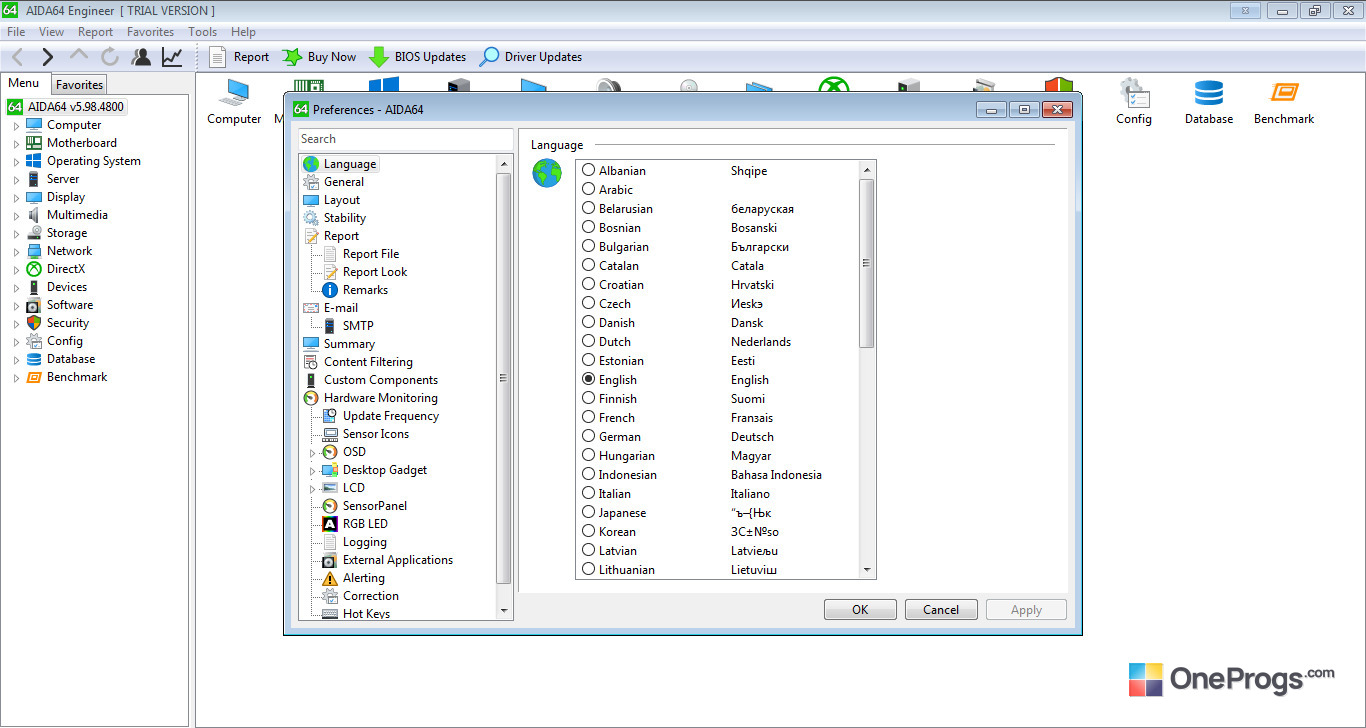Select Stability in the Preferences tree

pos(344,218)
